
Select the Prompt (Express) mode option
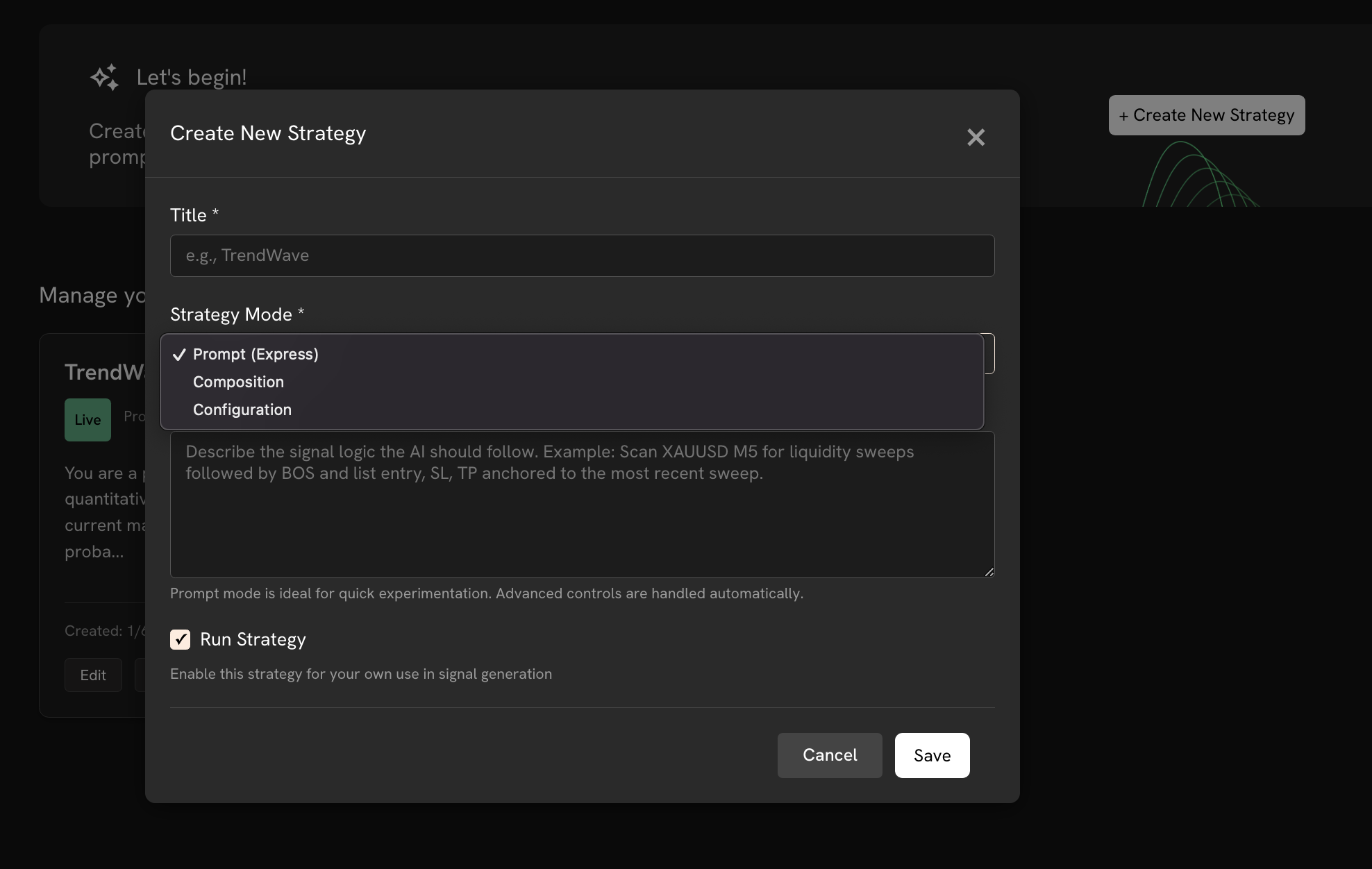(x=256, y=354)
